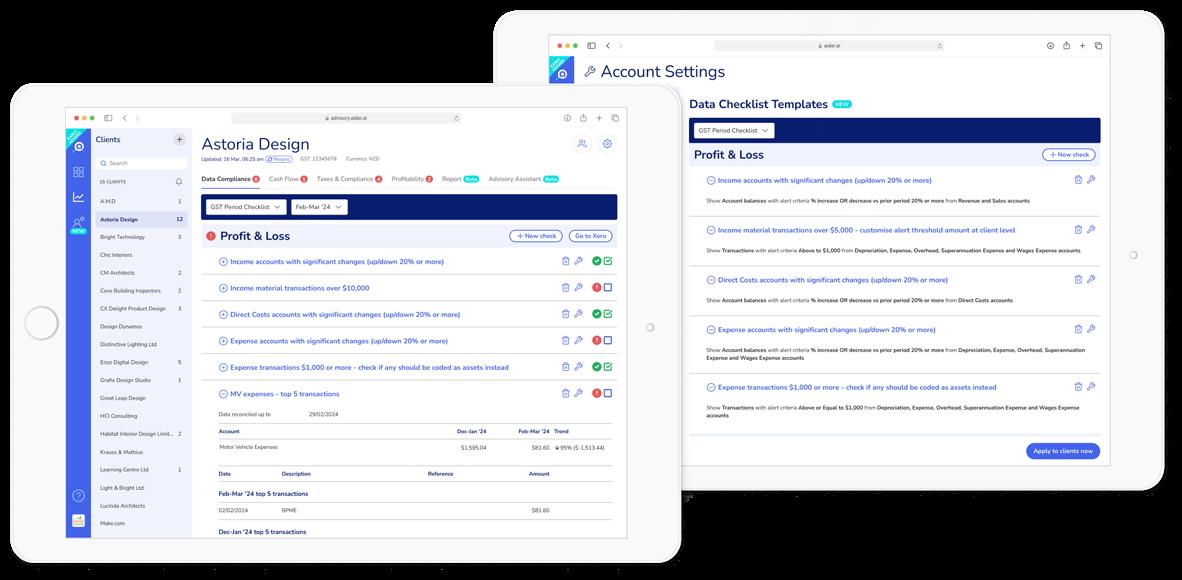The width and height of the screenshot is (1182, 580).
Task: Delete the MV expenses top 5 transactions check
Action: [x=565, y=393]
